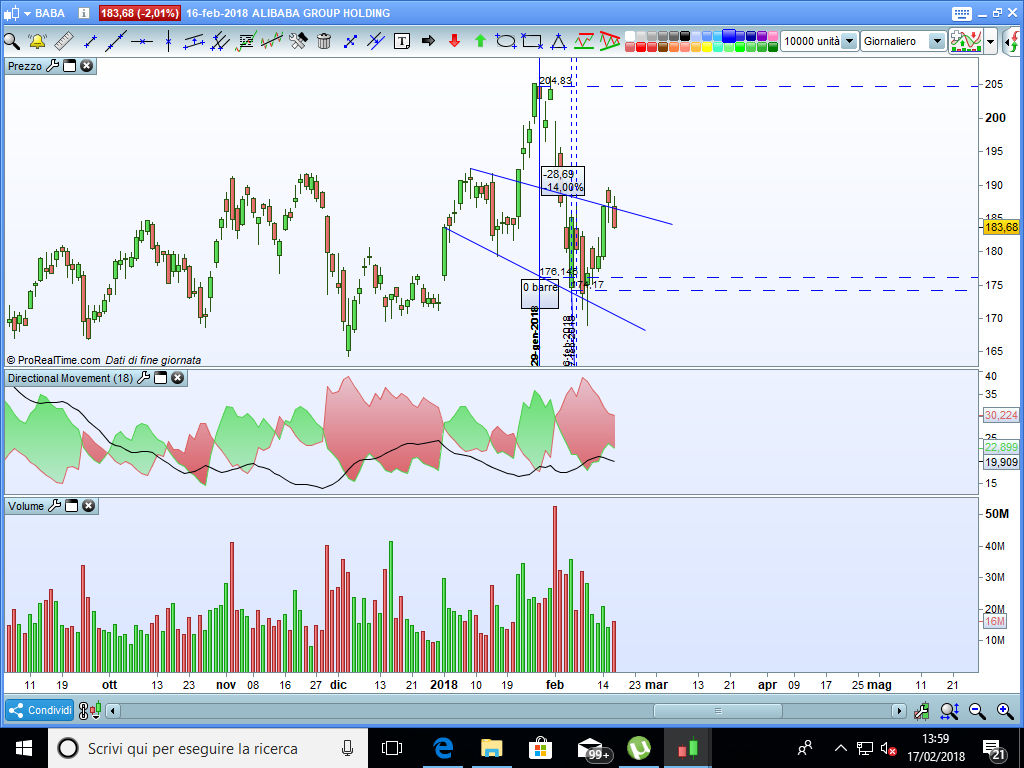Select the short segment drawing tool
This screenshot has height=768, width=1024.
pyautogui.click(x=90, y=41)
